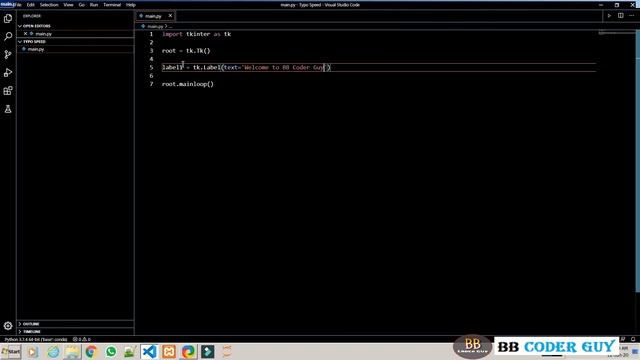
Task: Click line number 6 in the gutter
Action: click(151, 76)
